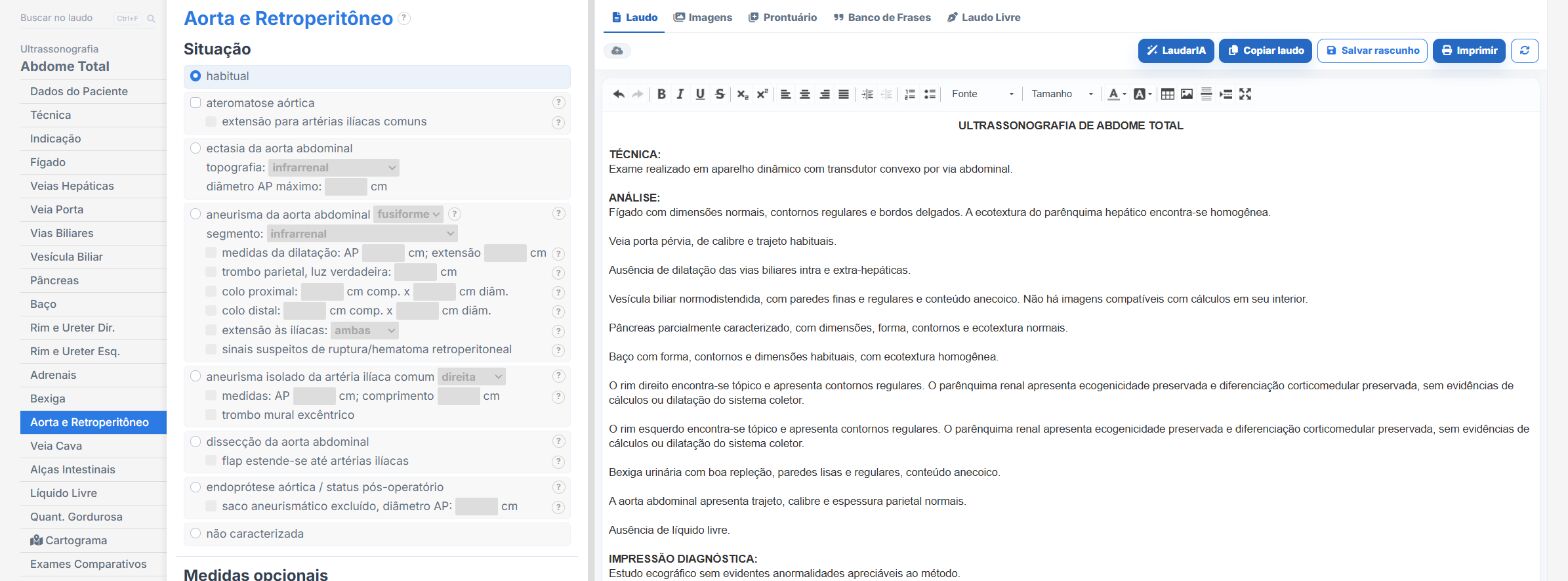Image resolution: width=1568 pixels, height=581 pixels.
Task: Open Vesícula Biliar section in sidebar
Action: point(93,257)
